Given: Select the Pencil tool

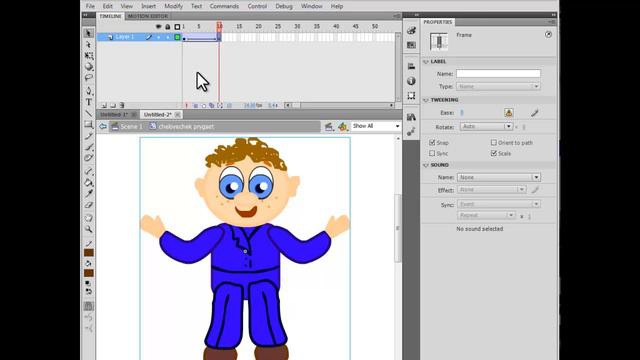Looking at the screenshot, I should point(89,136).
